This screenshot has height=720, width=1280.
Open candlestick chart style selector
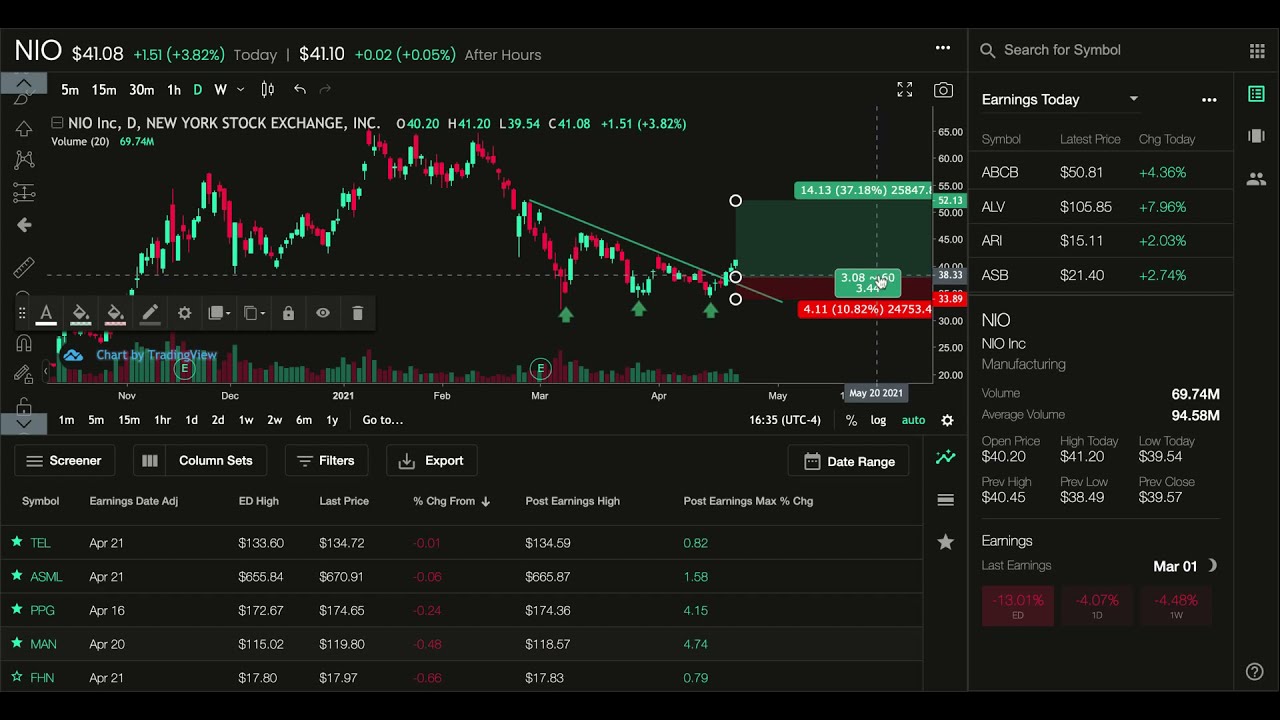(267, 90)
